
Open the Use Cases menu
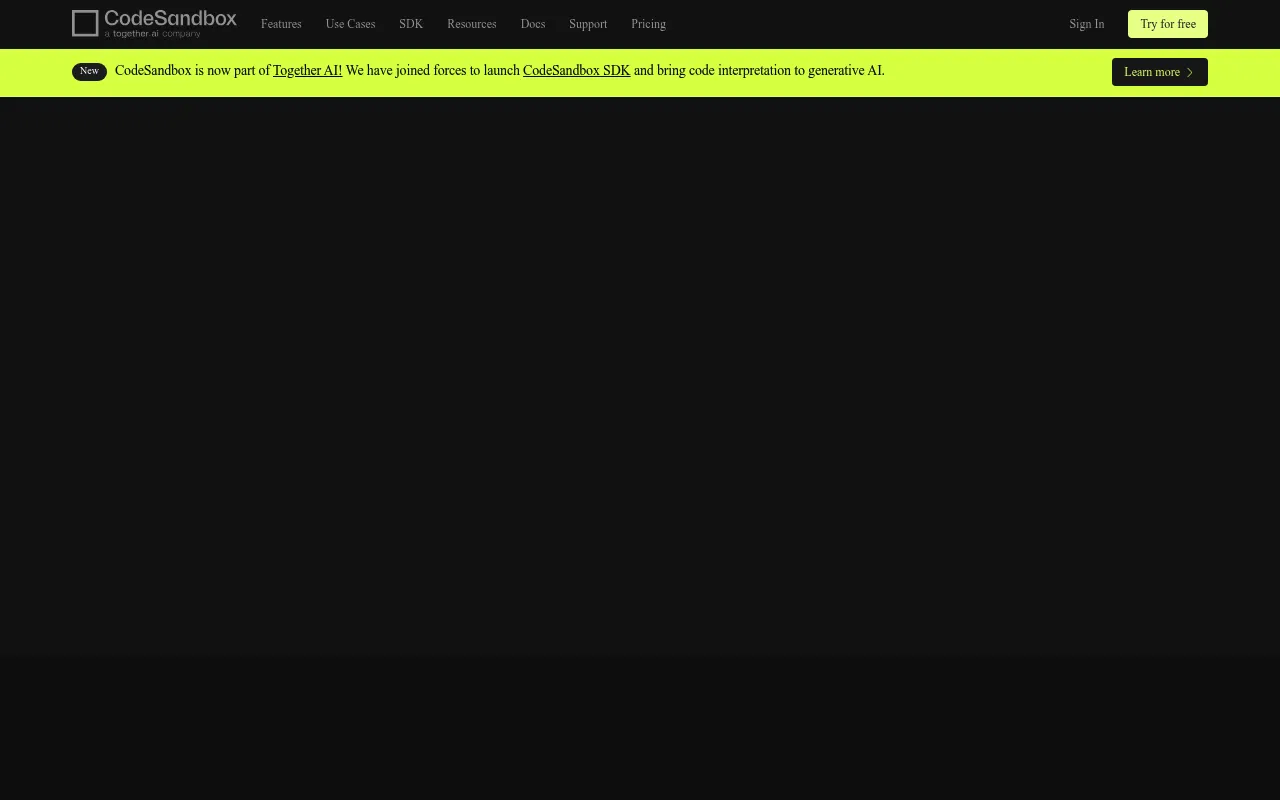click(350, 24)
